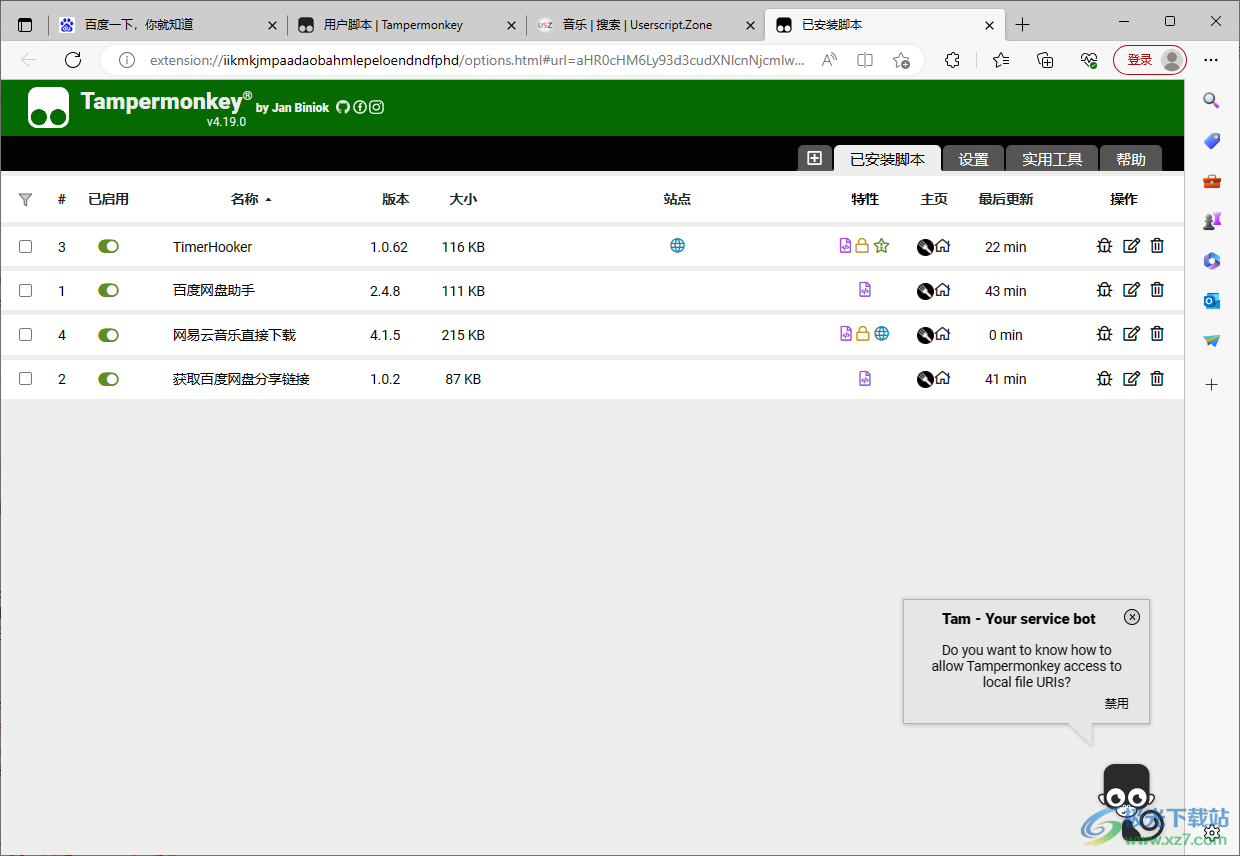Screen dimensions: 1240x856
Task: Switch to 百度一下 browser tab
Action: (x=167, y=25)
